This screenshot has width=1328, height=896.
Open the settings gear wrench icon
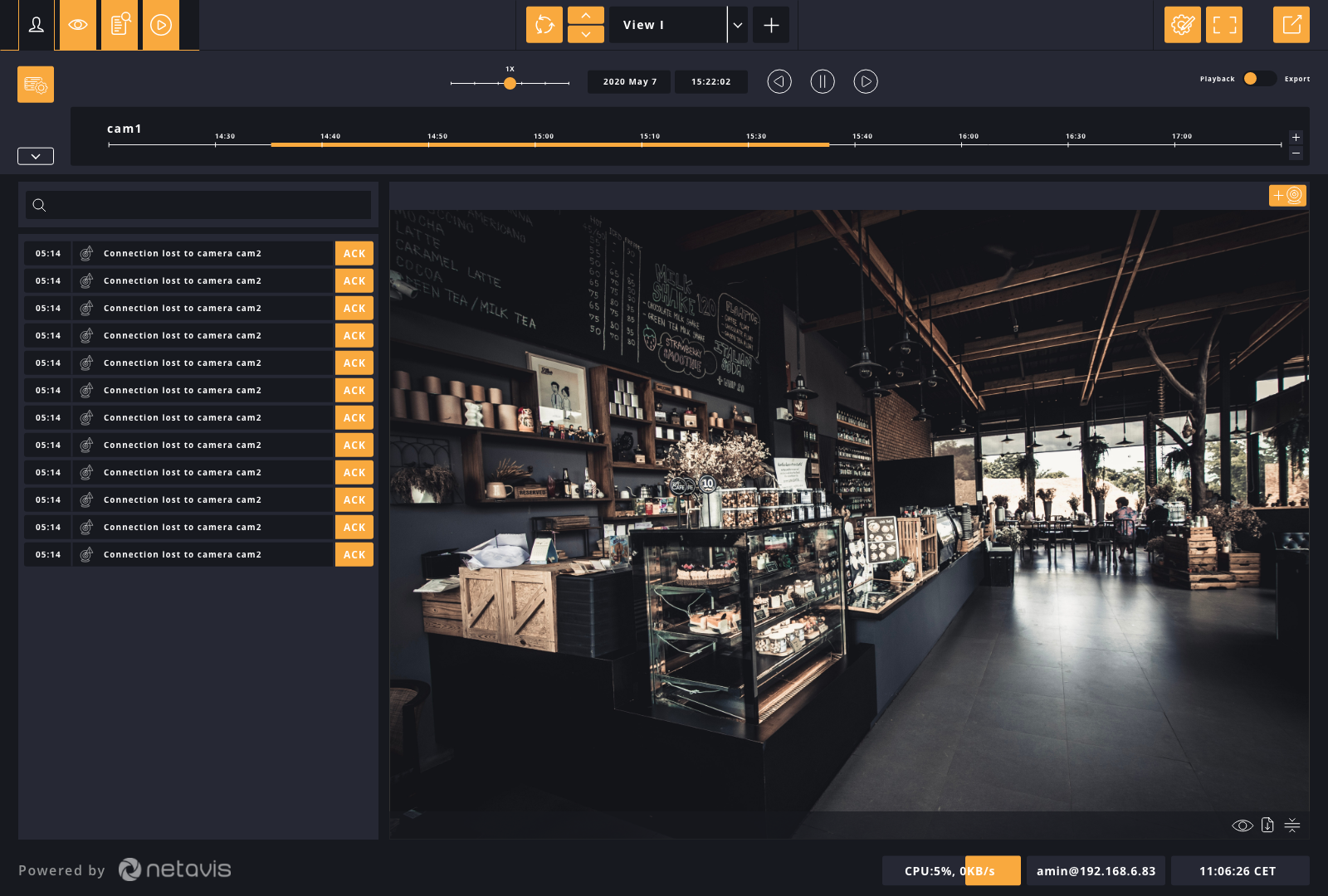click(x=1183, y=25)
